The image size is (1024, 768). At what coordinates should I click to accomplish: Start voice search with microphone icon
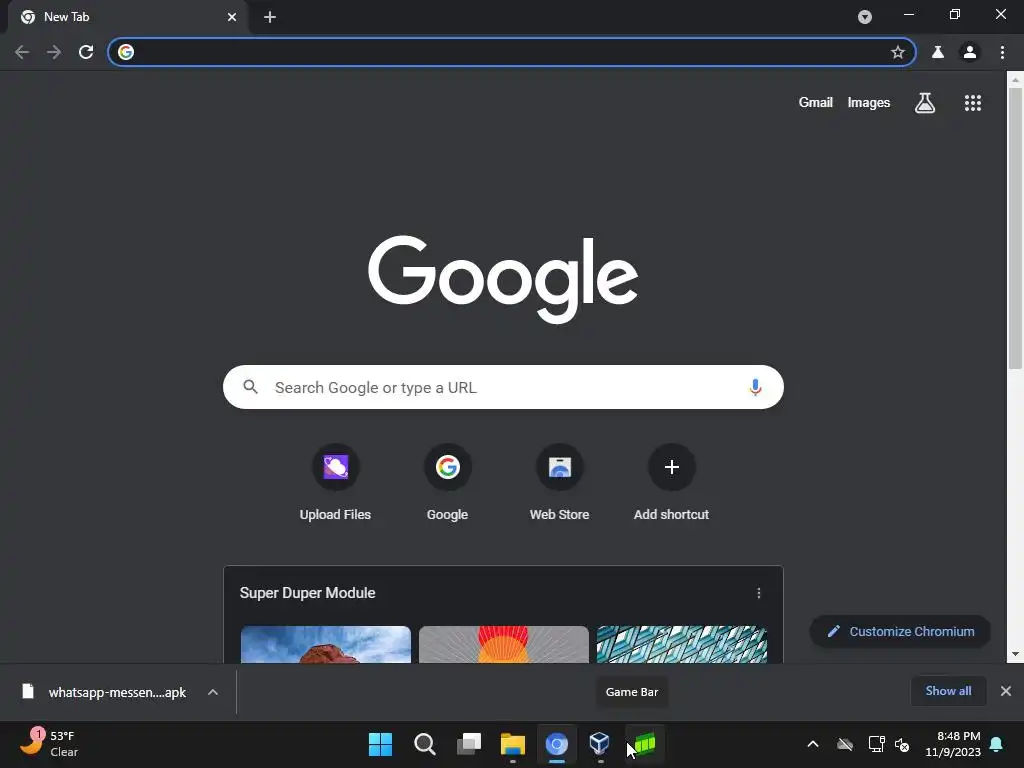755,387
